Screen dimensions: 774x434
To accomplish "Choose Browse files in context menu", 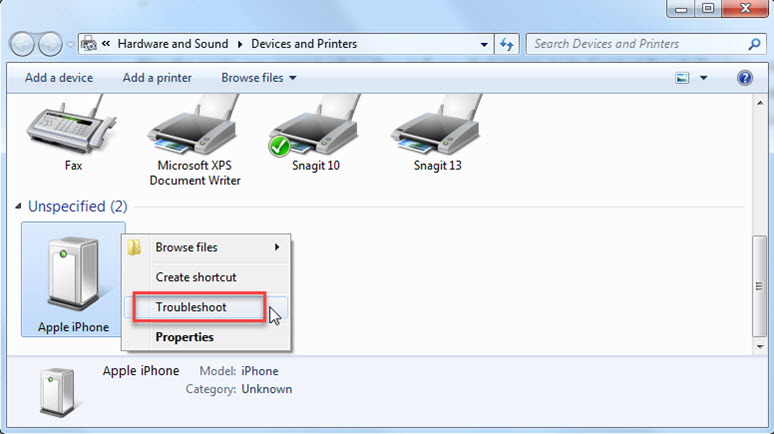I will coord(206,247).
